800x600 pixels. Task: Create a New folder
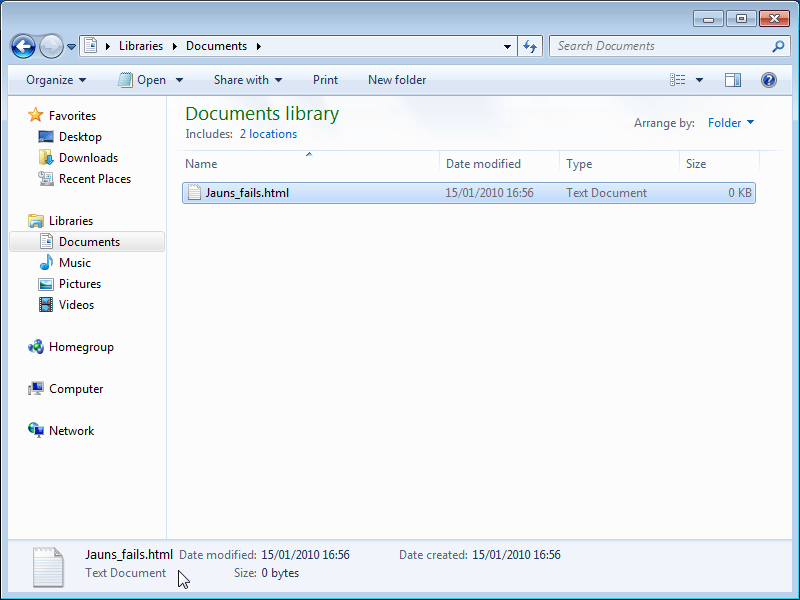(x=397, y=80)
